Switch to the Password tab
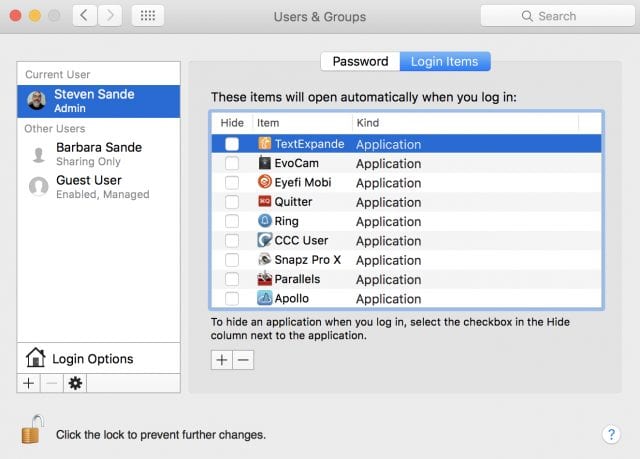640x459 pixels. (x=360, y=61)
